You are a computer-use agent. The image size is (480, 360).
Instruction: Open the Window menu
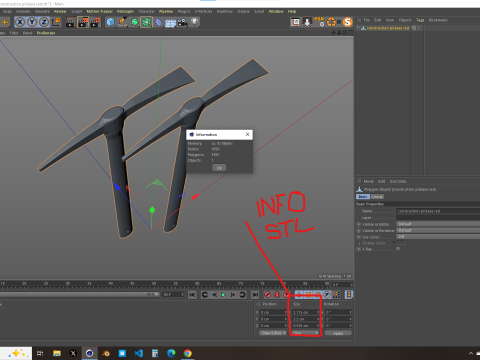[276, 11]
